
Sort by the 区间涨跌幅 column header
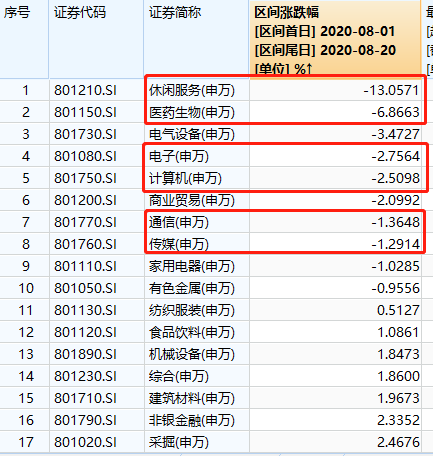(335, 39)
